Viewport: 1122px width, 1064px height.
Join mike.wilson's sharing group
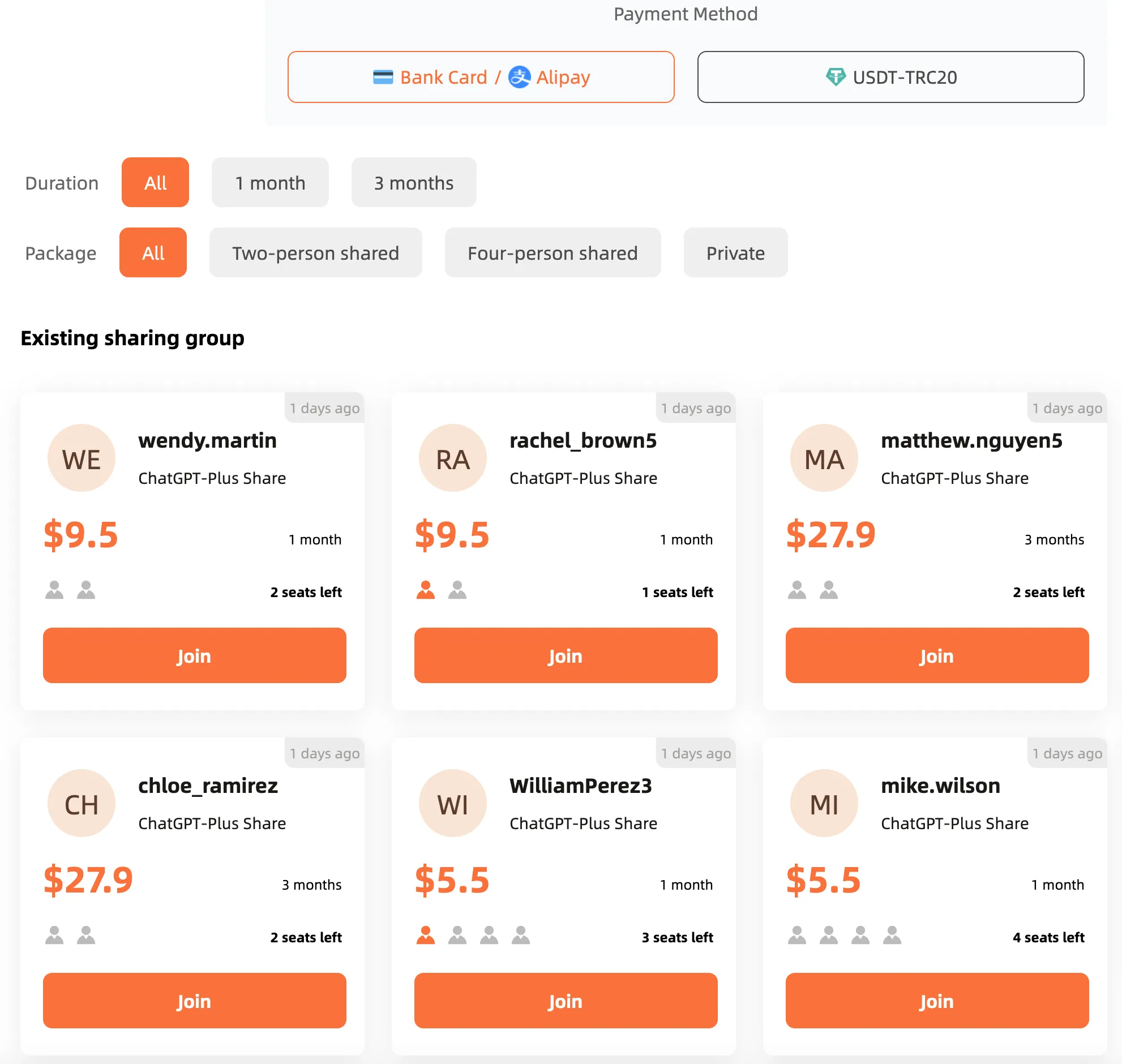click(x=935, y=1001)
